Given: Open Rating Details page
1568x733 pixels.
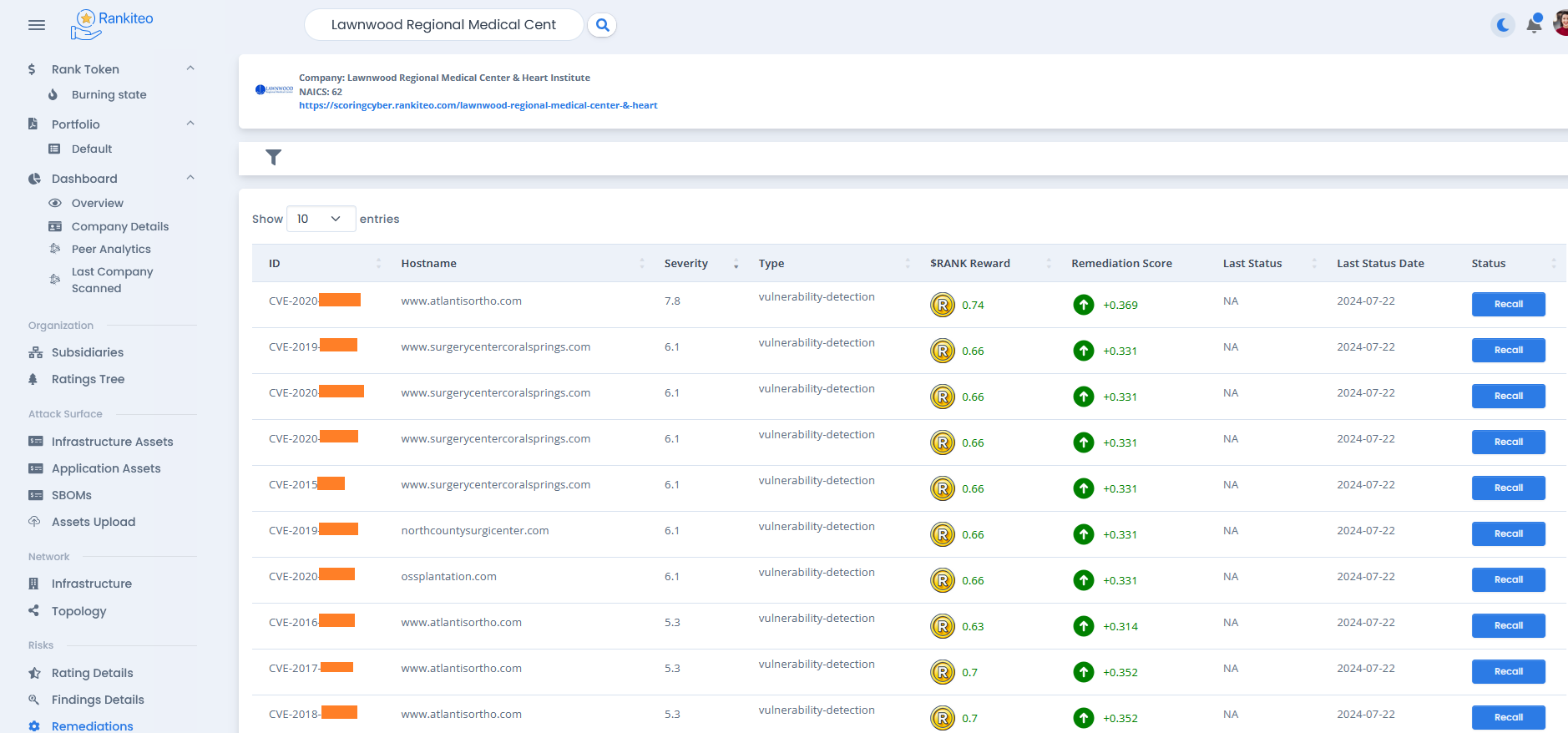Looking at the screenshot, I should tap(92, 673).
